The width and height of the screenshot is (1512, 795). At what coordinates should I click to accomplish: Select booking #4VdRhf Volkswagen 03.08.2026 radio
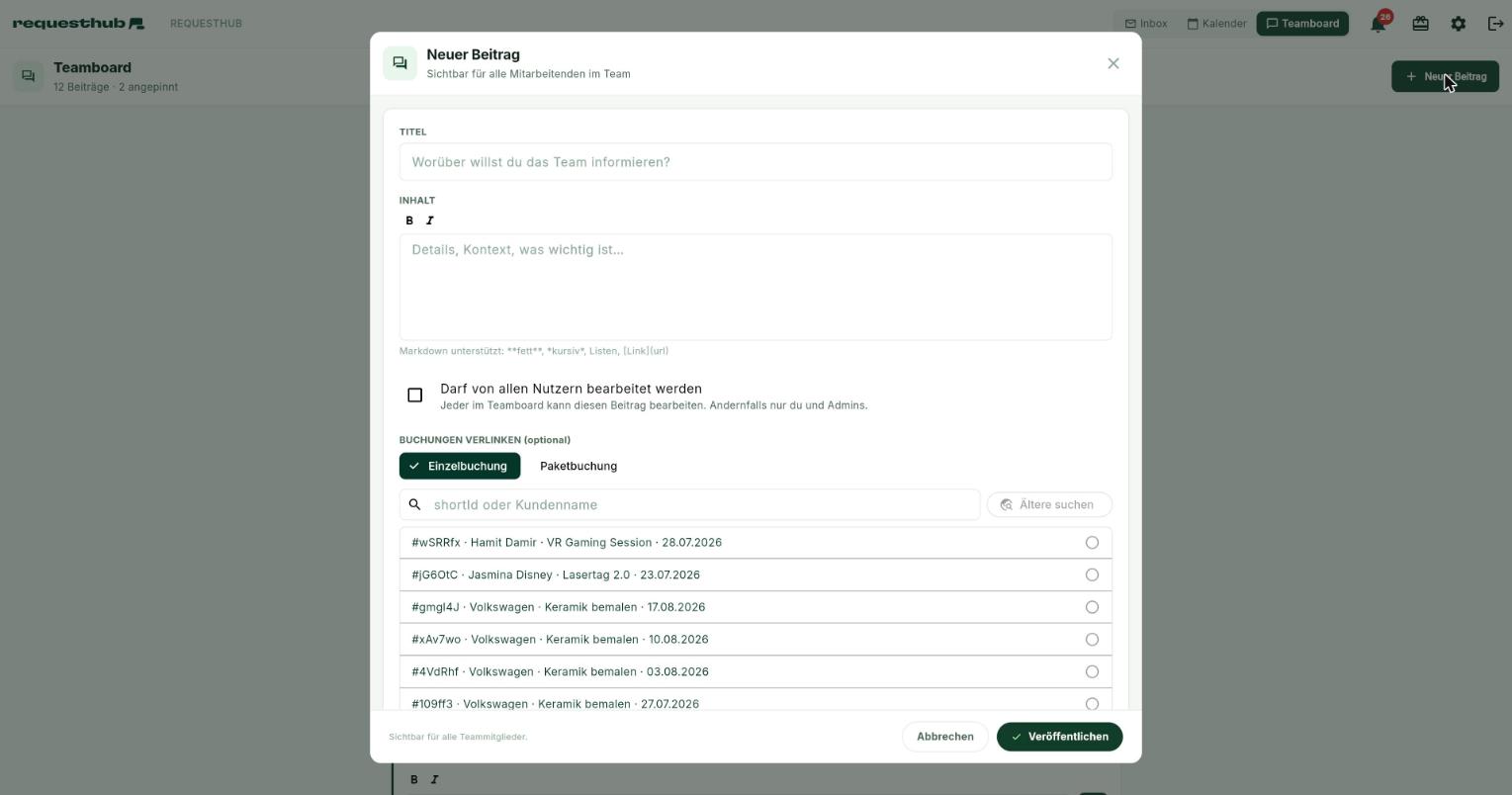(1092, 671)
